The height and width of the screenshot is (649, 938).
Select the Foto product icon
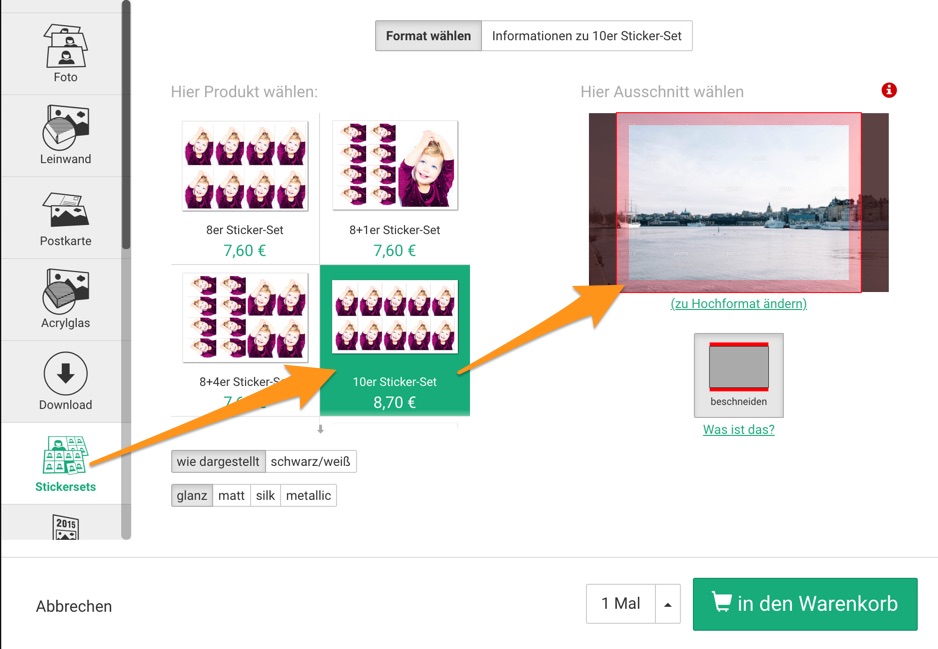65,45
